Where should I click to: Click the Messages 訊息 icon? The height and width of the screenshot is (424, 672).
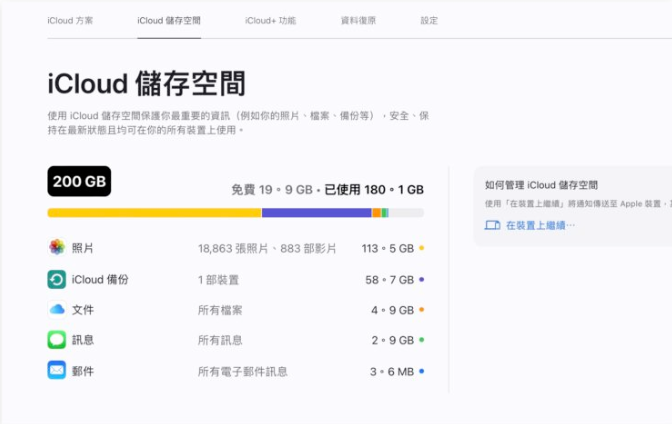point(57,340)
